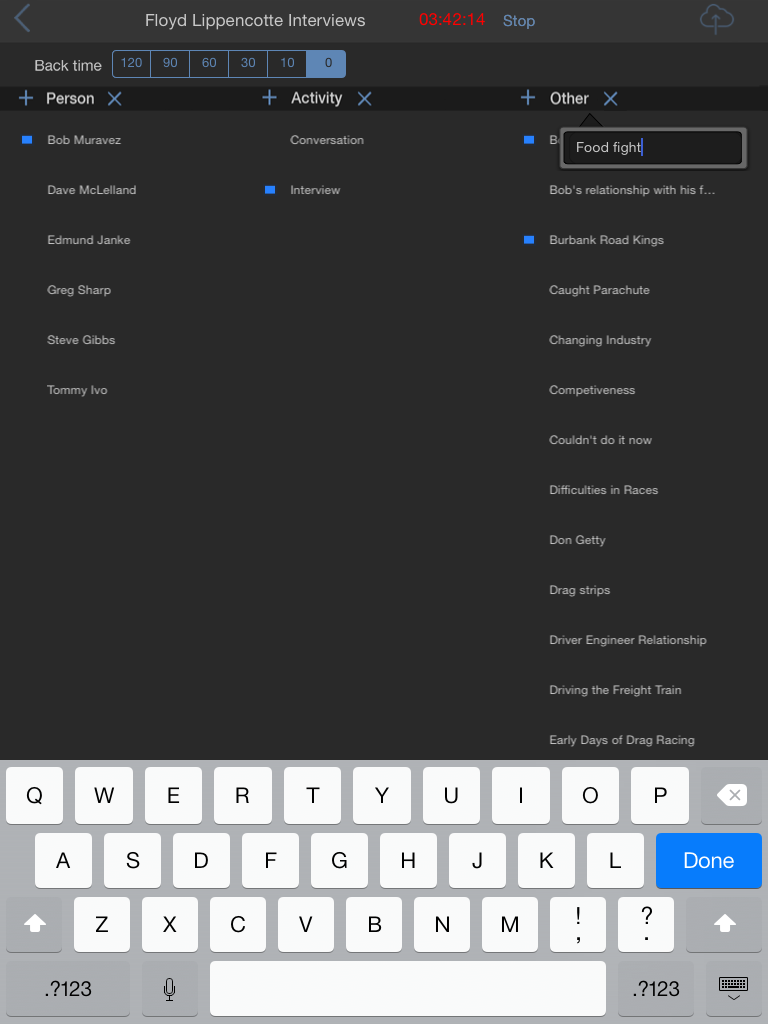Toggle the Bob Muravez person tag
The height and width of the screenshot is (1024, 768).
(x=84, y=140)
